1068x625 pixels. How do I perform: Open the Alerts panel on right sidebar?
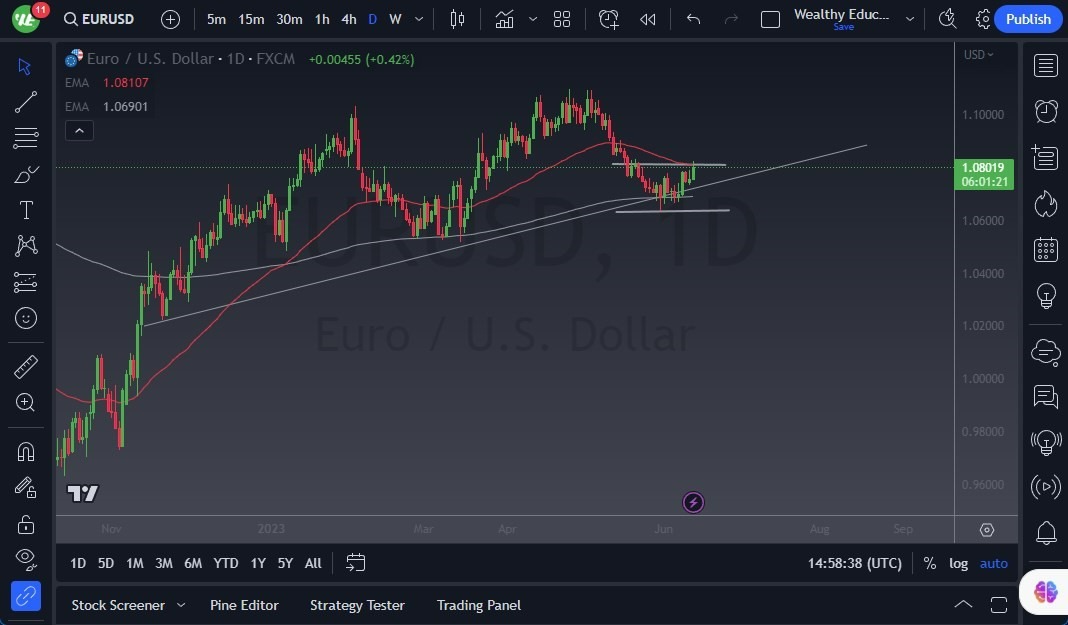point(1045,112)
